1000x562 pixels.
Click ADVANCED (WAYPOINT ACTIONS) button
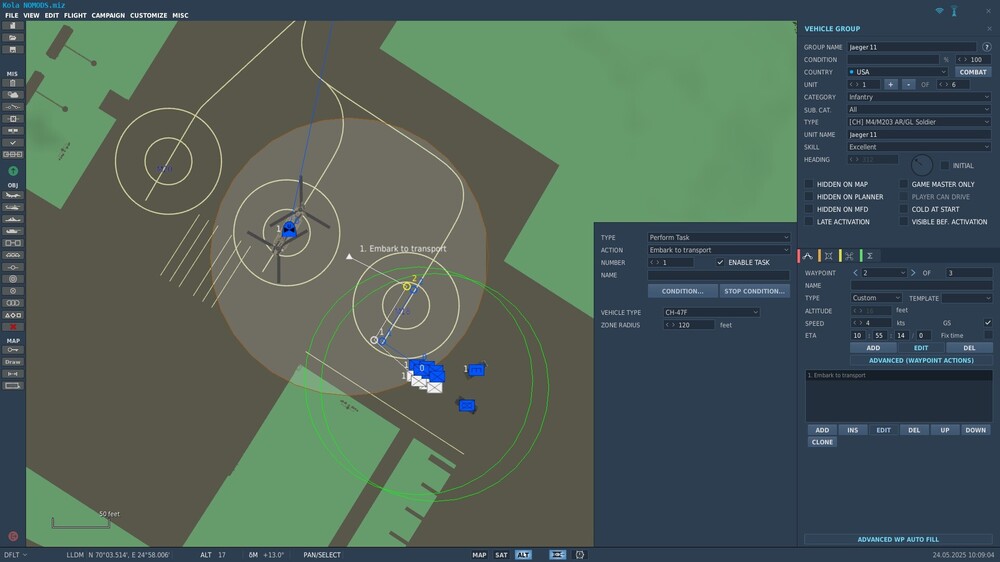921,360
